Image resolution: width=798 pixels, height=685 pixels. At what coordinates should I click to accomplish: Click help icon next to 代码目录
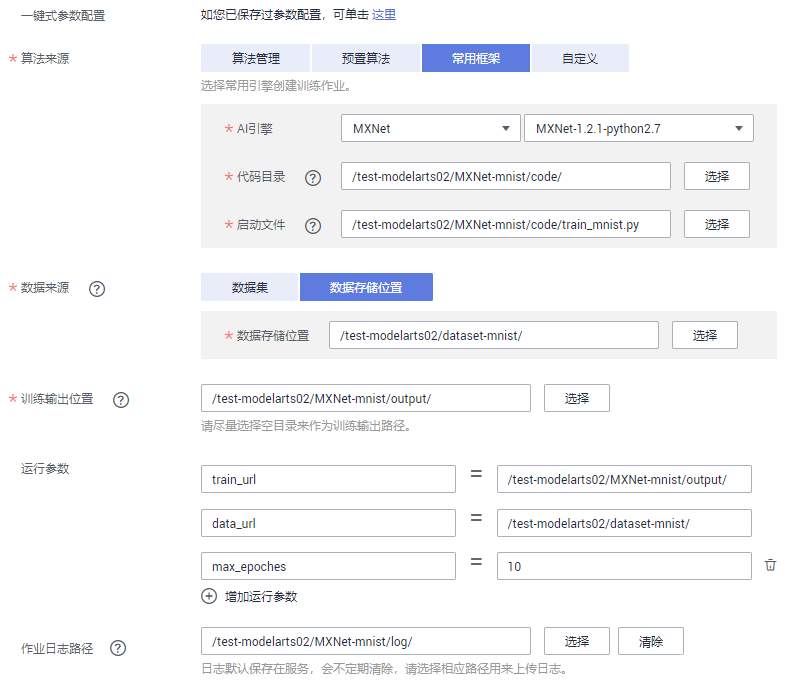pos(313,178)
